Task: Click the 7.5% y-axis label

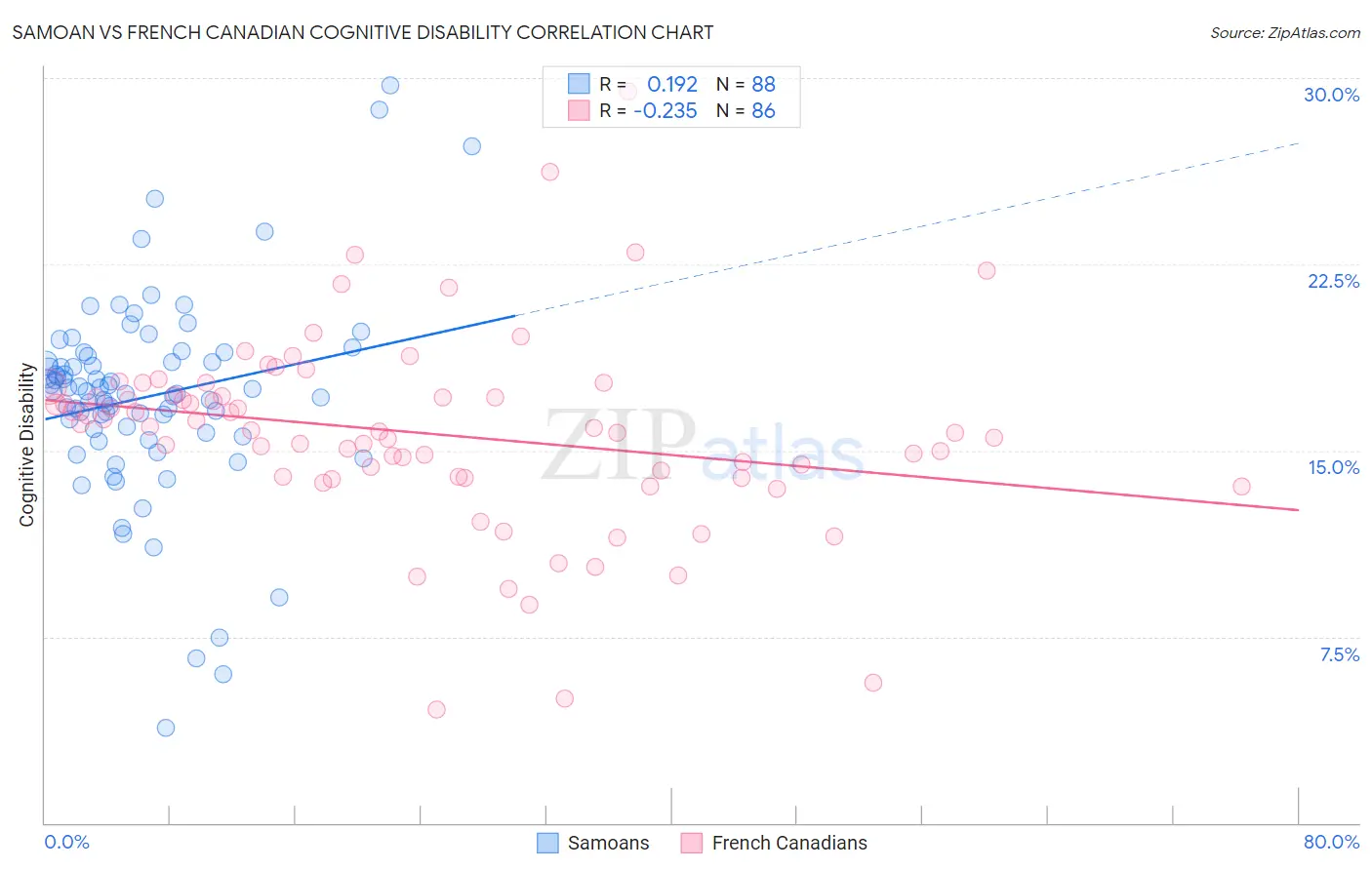Action: pos(1339,654)
